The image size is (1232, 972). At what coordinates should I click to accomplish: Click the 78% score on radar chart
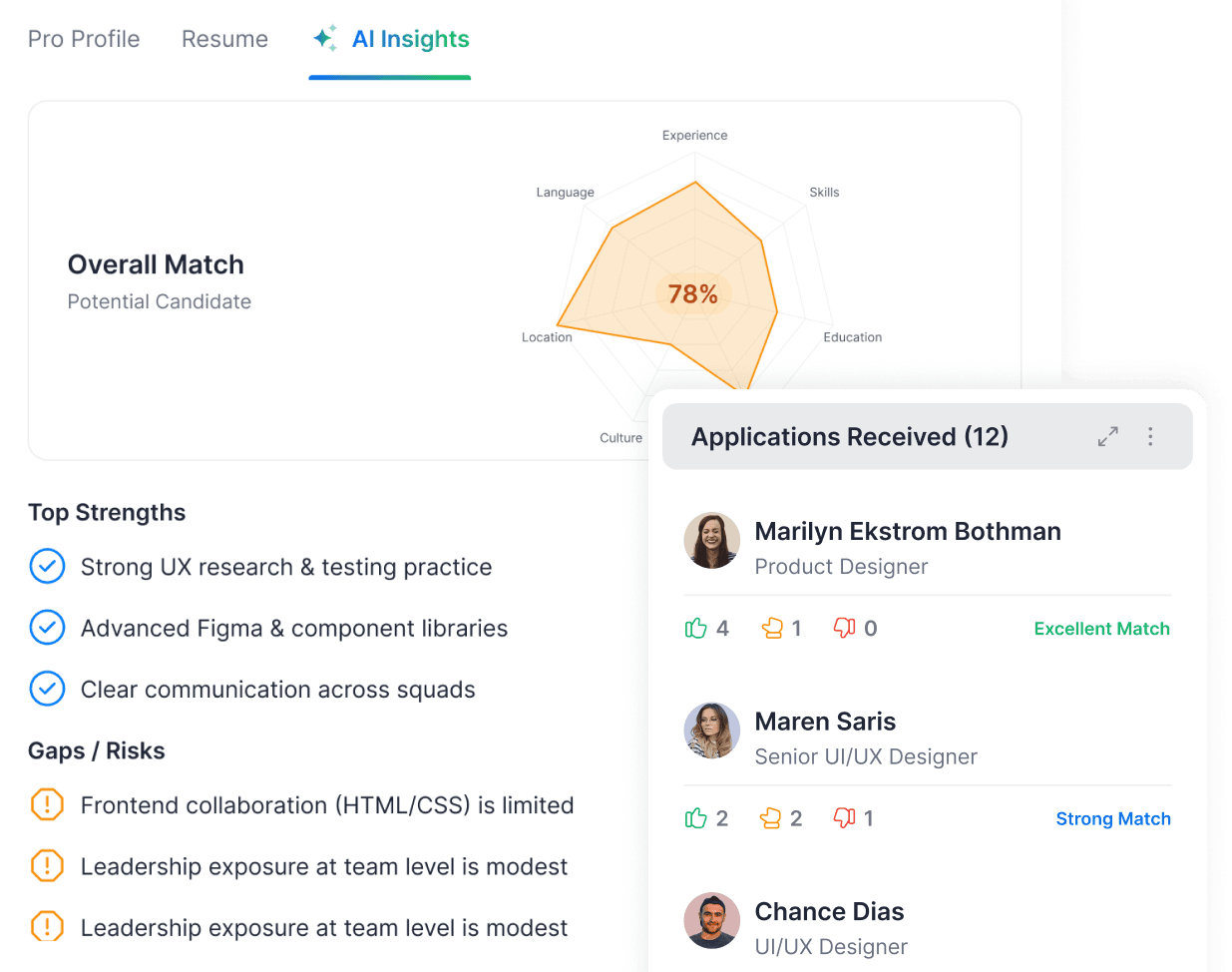[x=693, y=294]
